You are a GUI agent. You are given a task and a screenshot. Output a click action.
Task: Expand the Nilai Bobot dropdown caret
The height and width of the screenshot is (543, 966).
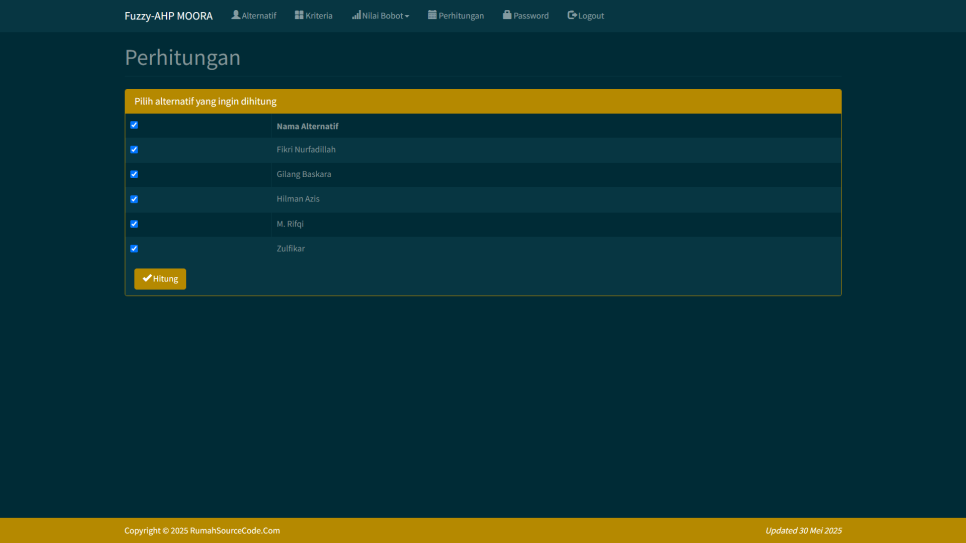pyautogui.click(x=407, y=16)
